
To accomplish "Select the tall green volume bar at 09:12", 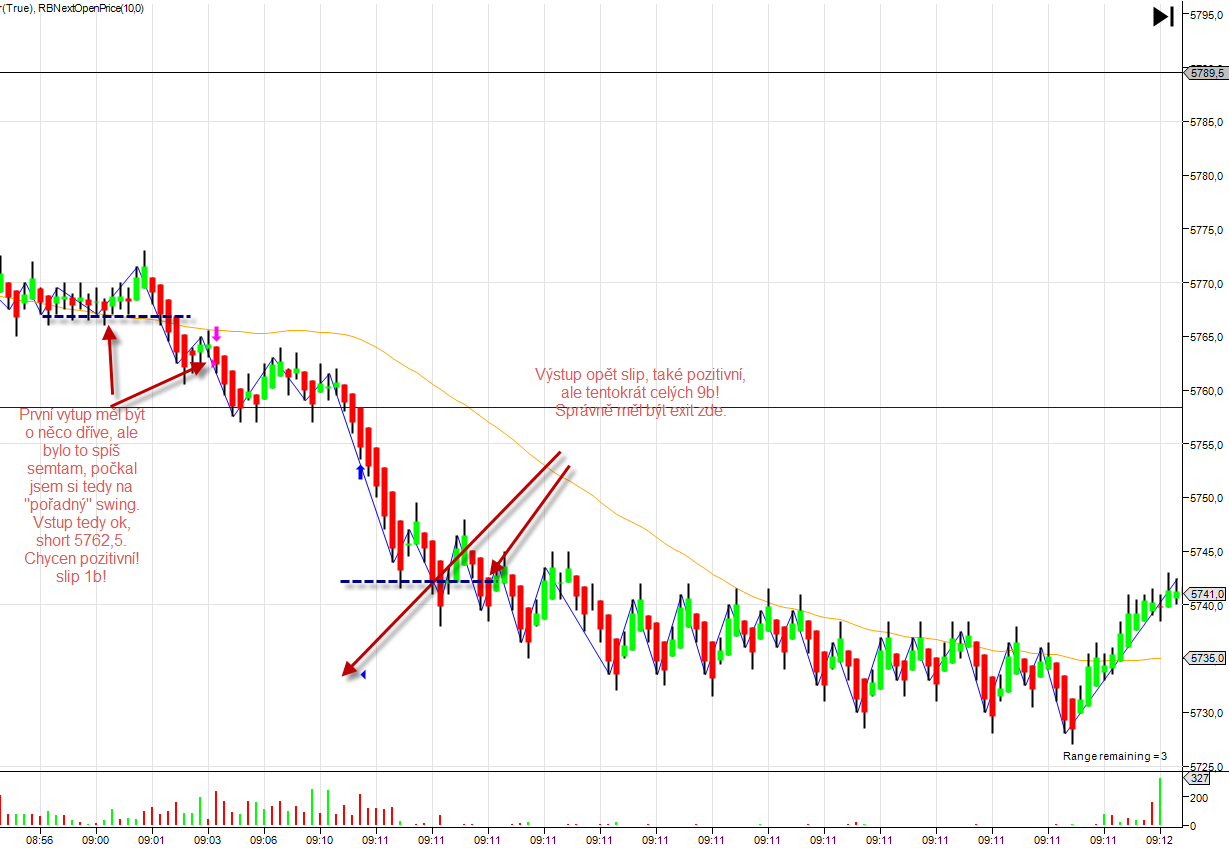I will coord(1160,802).
